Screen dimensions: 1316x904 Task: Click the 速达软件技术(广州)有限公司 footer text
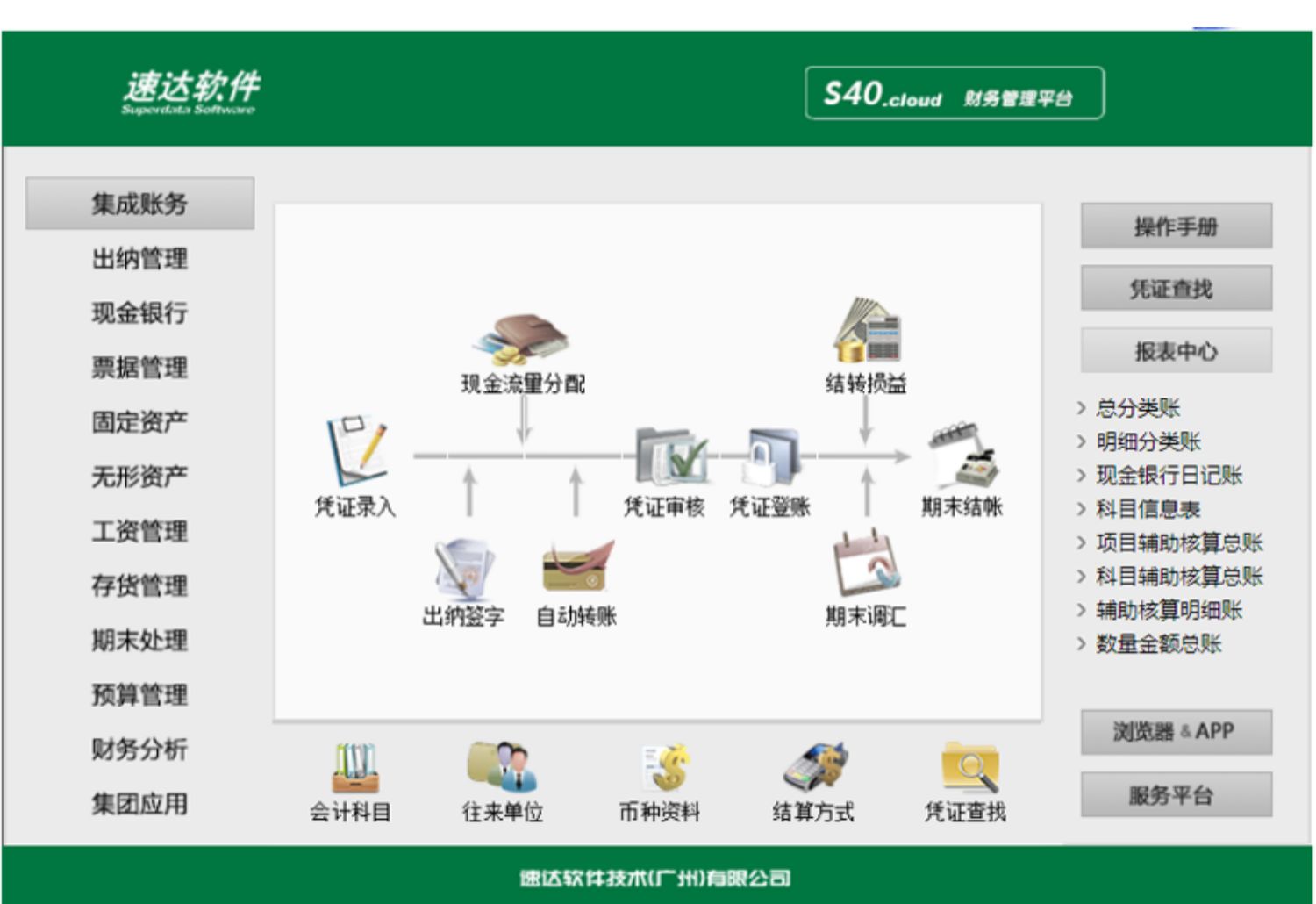655,878
